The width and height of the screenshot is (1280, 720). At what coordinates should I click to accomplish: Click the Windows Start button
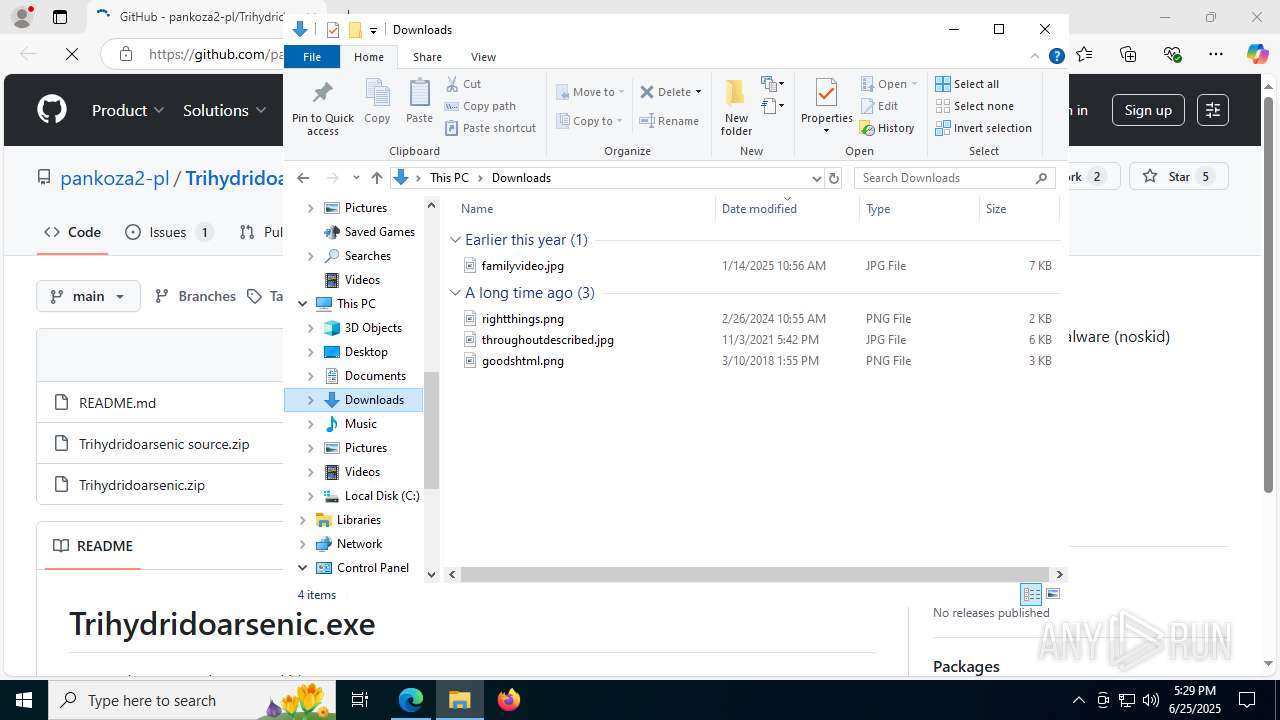[24, 700]
